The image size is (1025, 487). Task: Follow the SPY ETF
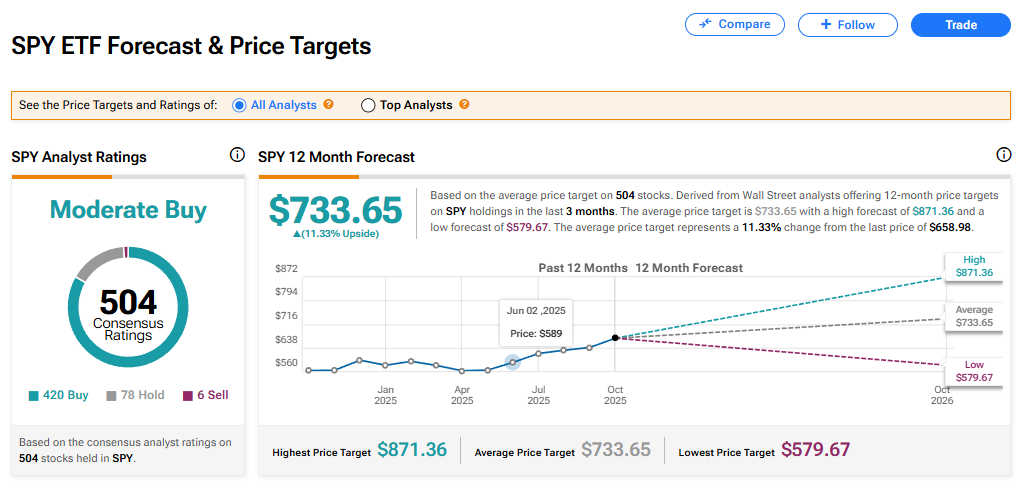point(846,24)
